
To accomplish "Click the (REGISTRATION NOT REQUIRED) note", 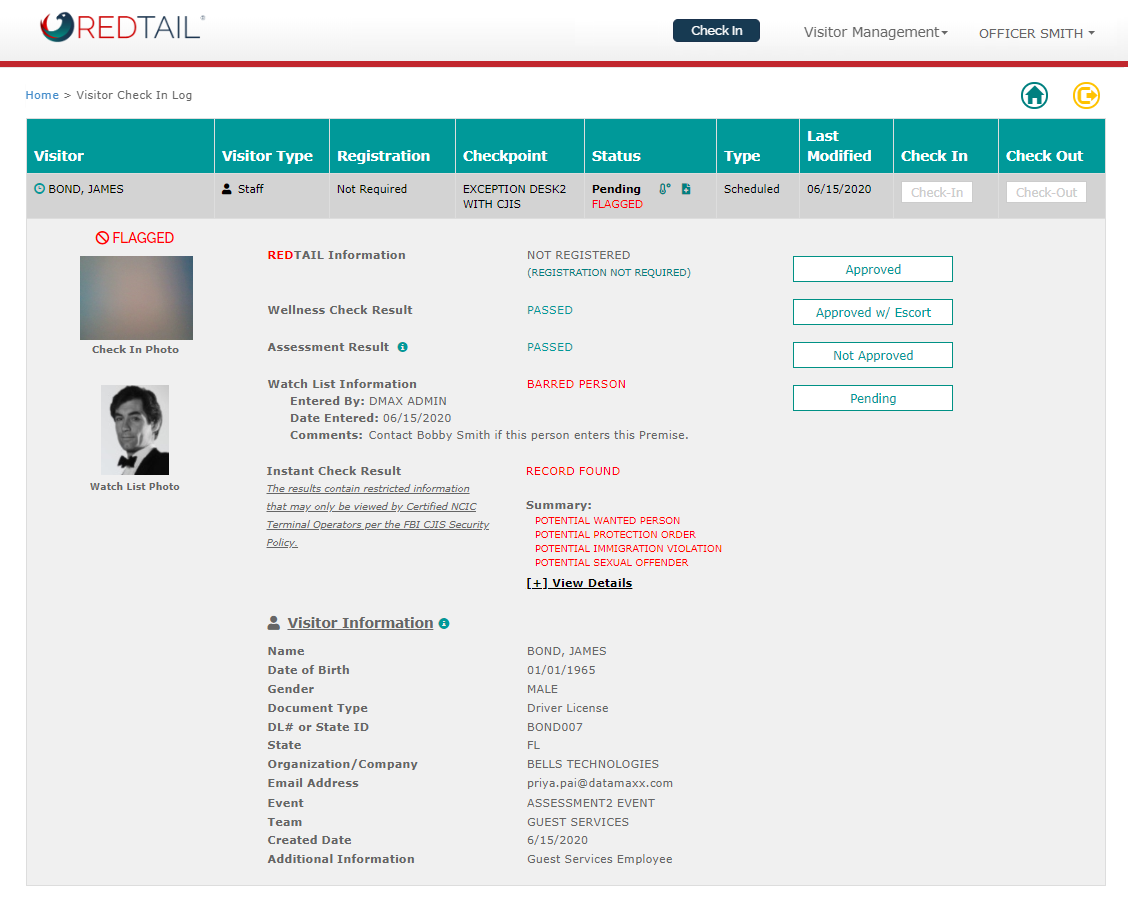I will [x=609, y=273].
